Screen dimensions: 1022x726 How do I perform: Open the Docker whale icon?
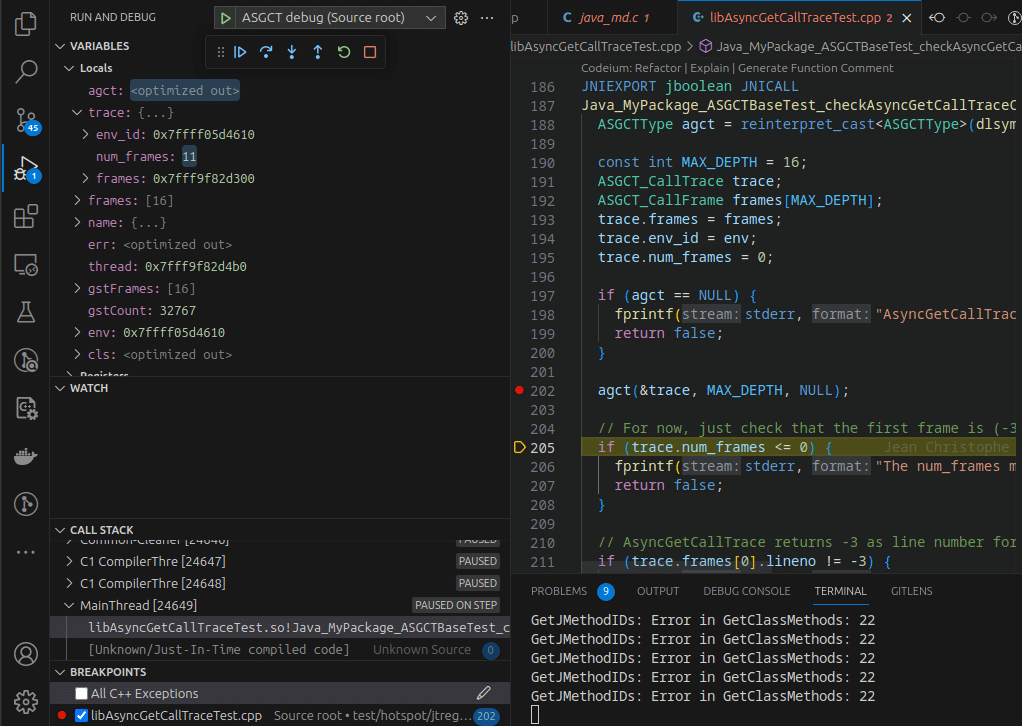25,456
